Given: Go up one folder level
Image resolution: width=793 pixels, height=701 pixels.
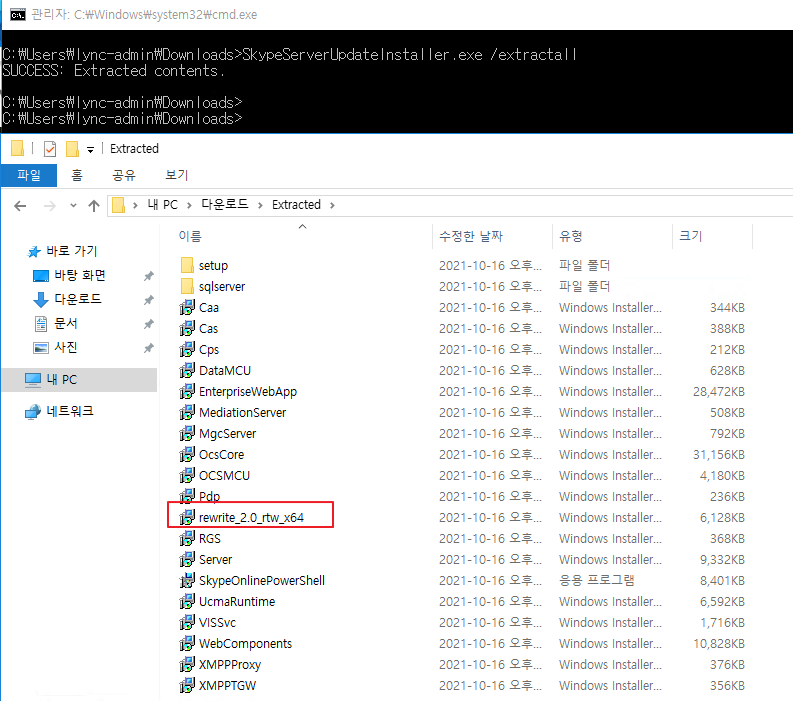Looking at the screenshot, I should click(94, 206).
